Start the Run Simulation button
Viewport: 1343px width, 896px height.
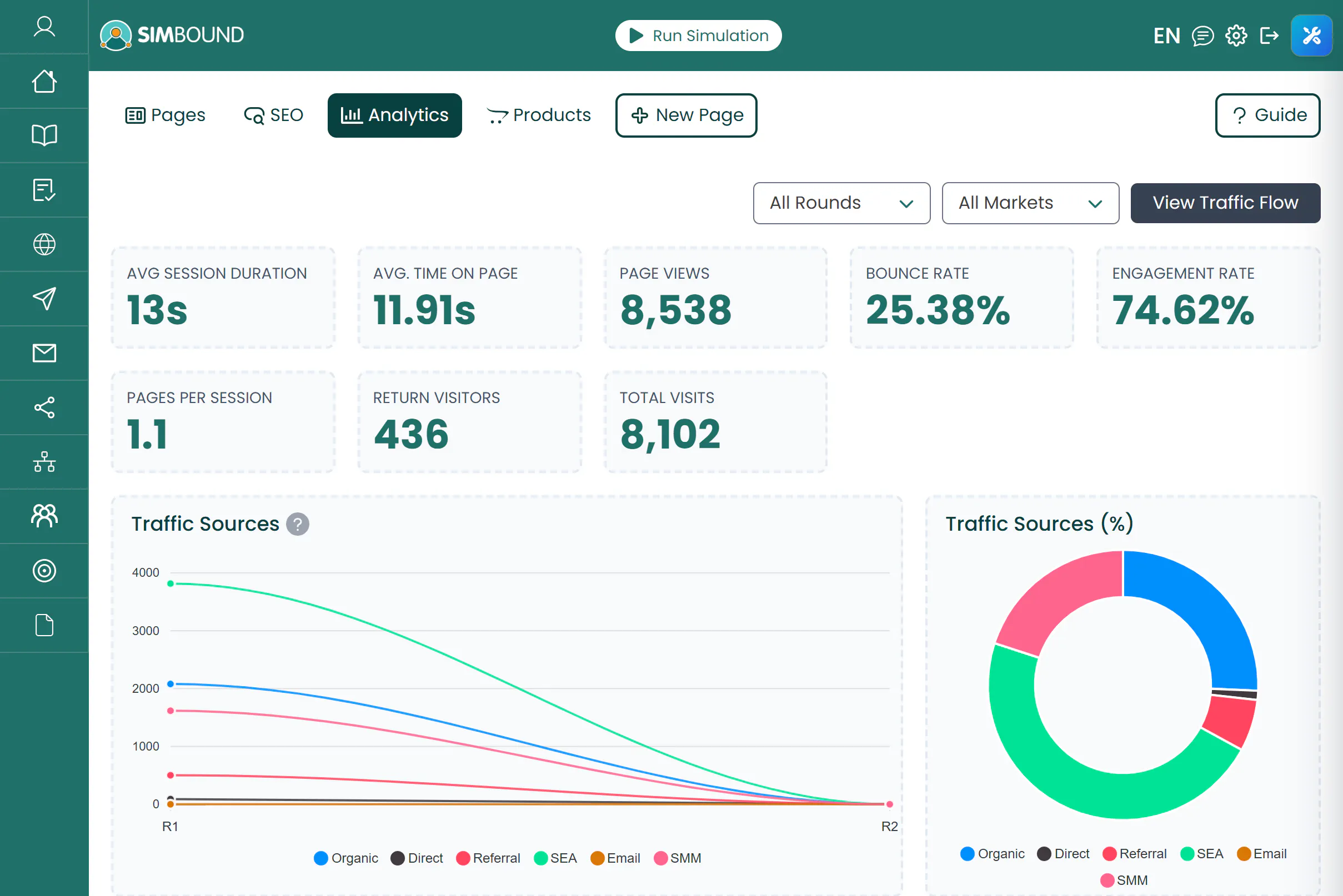(x=698, y=36)
